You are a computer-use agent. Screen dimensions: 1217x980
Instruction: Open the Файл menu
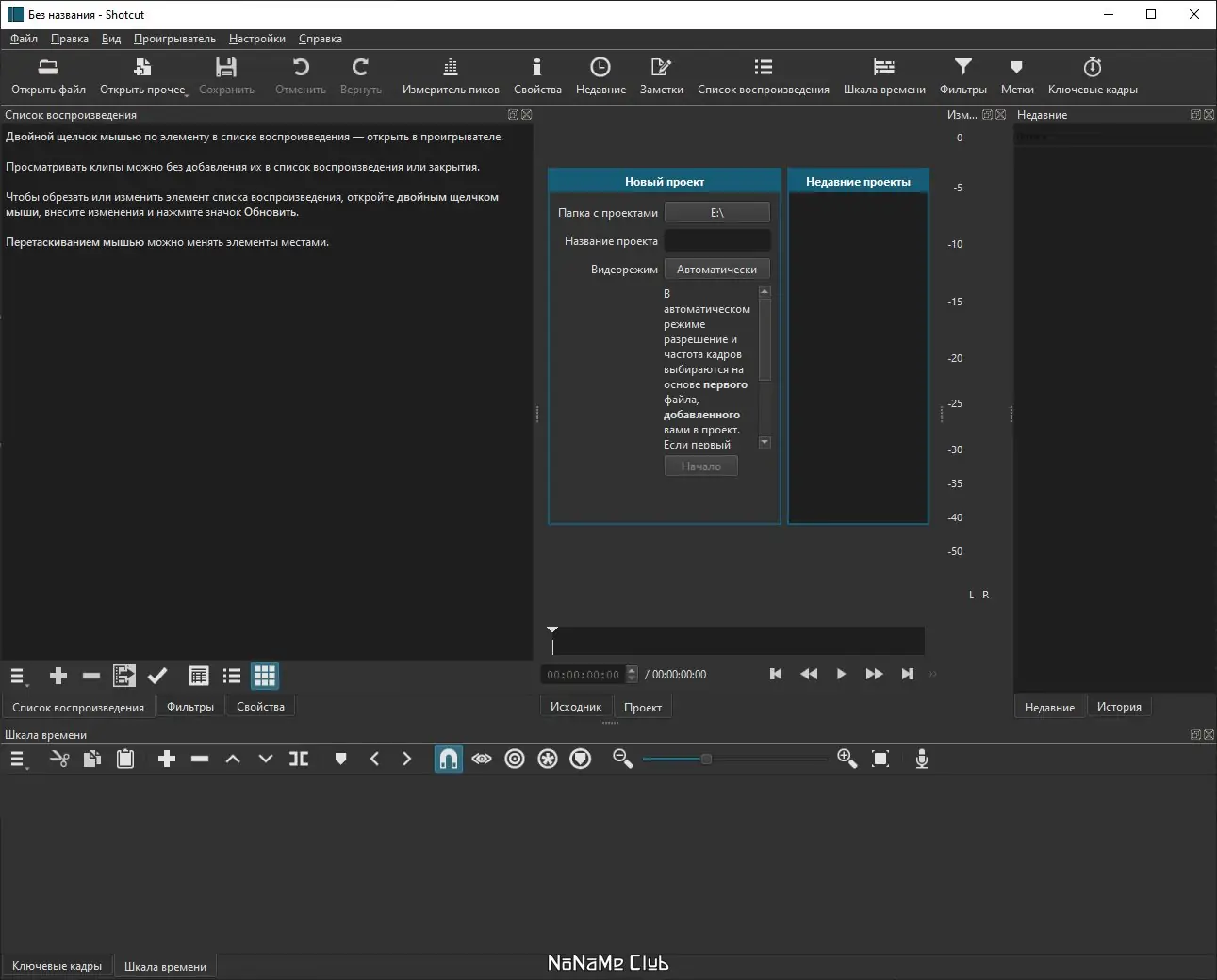(x=24, y=39)
